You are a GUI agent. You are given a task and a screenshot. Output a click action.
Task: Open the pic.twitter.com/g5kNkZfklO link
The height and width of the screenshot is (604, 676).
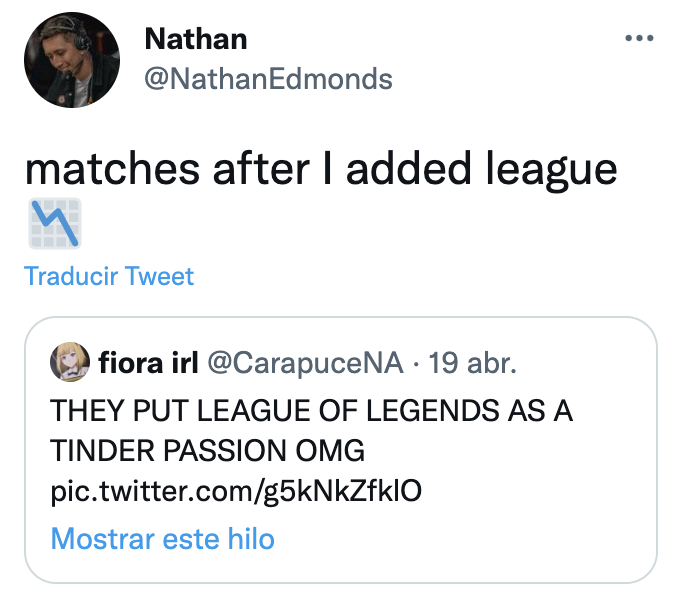coord(243,493)
